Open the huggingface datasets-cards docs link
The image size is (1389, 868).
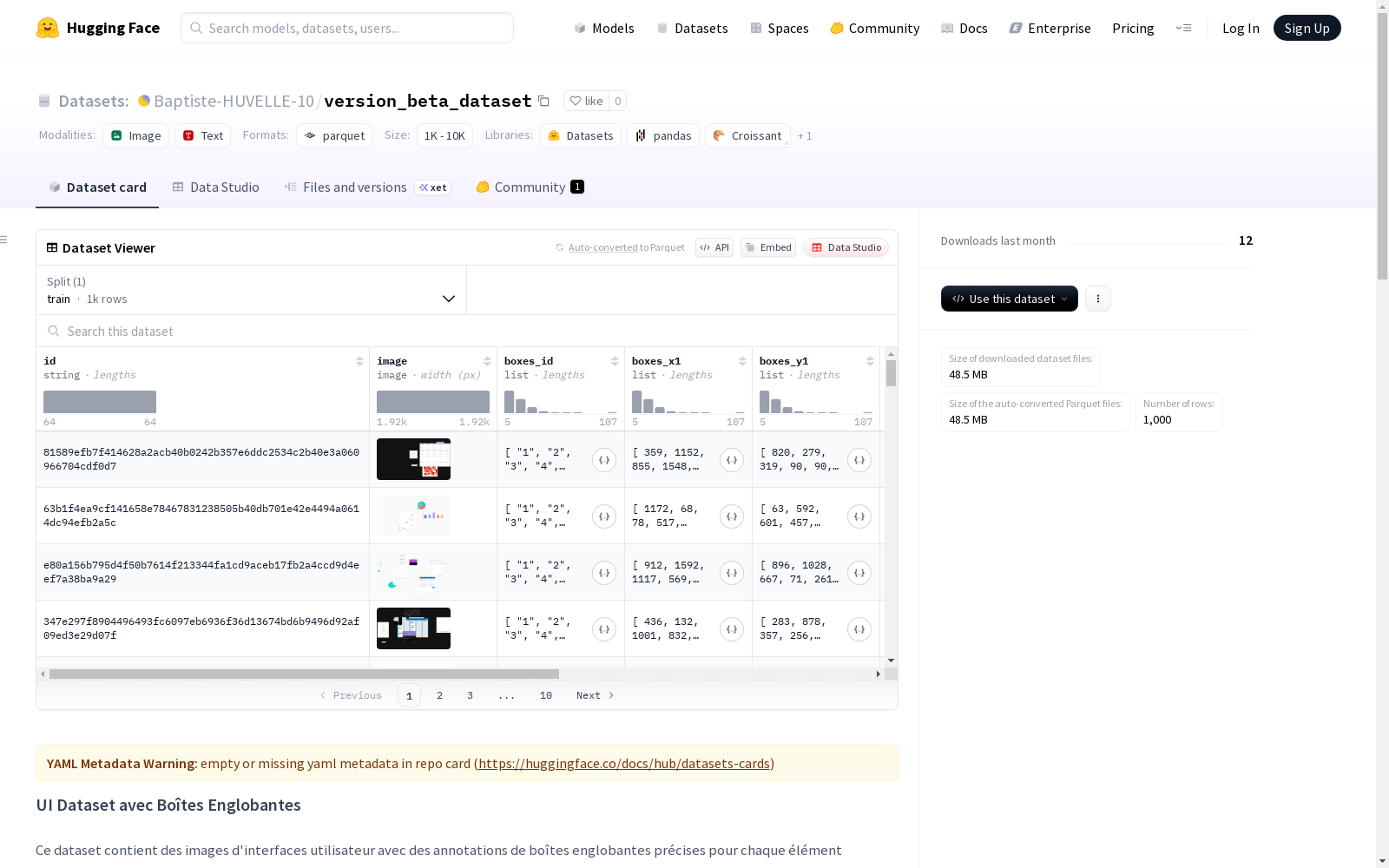click(624, 764)
